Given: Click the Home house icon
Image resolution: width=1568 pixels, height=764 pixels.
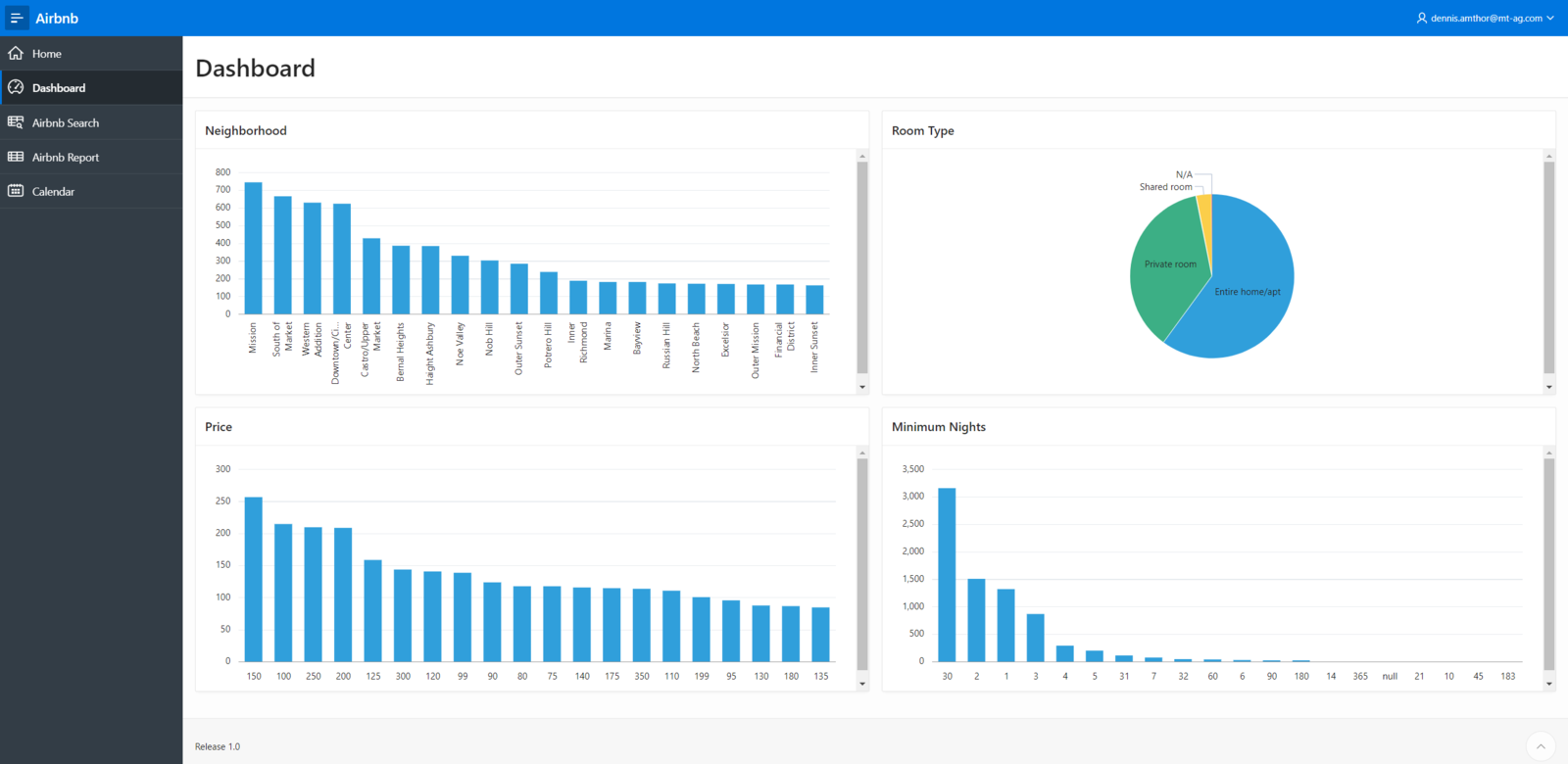Looking at the screenshot, I should point(16,54).
